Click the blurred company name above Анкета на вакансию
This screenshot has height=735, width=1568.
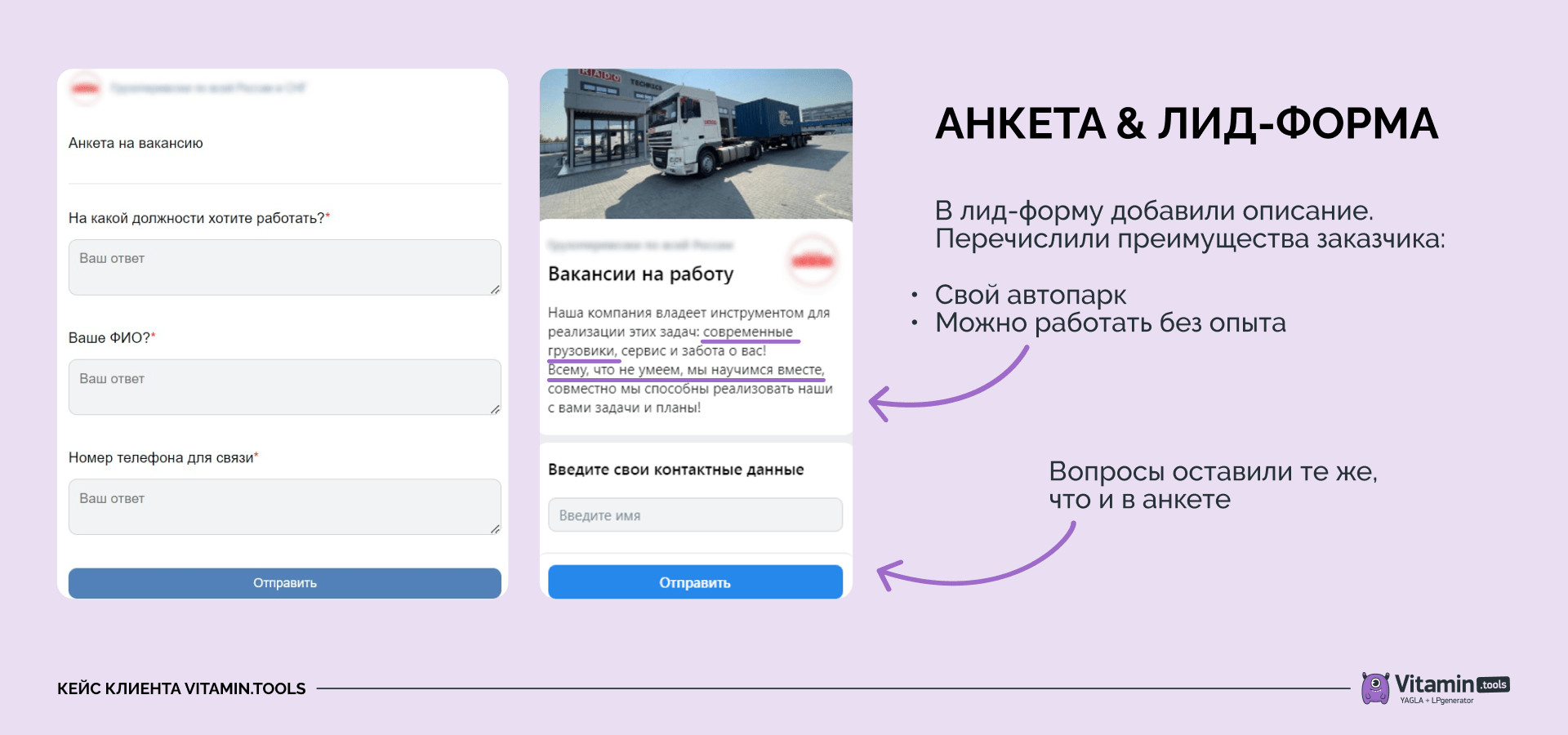[x=208, y=88]
